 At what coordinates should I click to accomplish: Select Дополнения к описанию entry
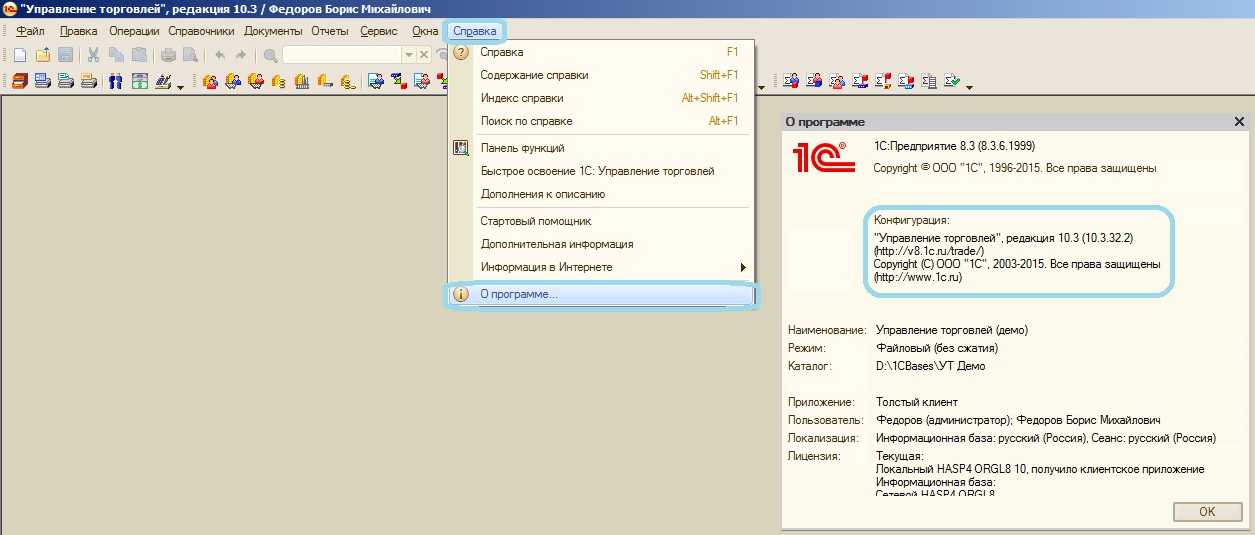click(x=600, y=194)
